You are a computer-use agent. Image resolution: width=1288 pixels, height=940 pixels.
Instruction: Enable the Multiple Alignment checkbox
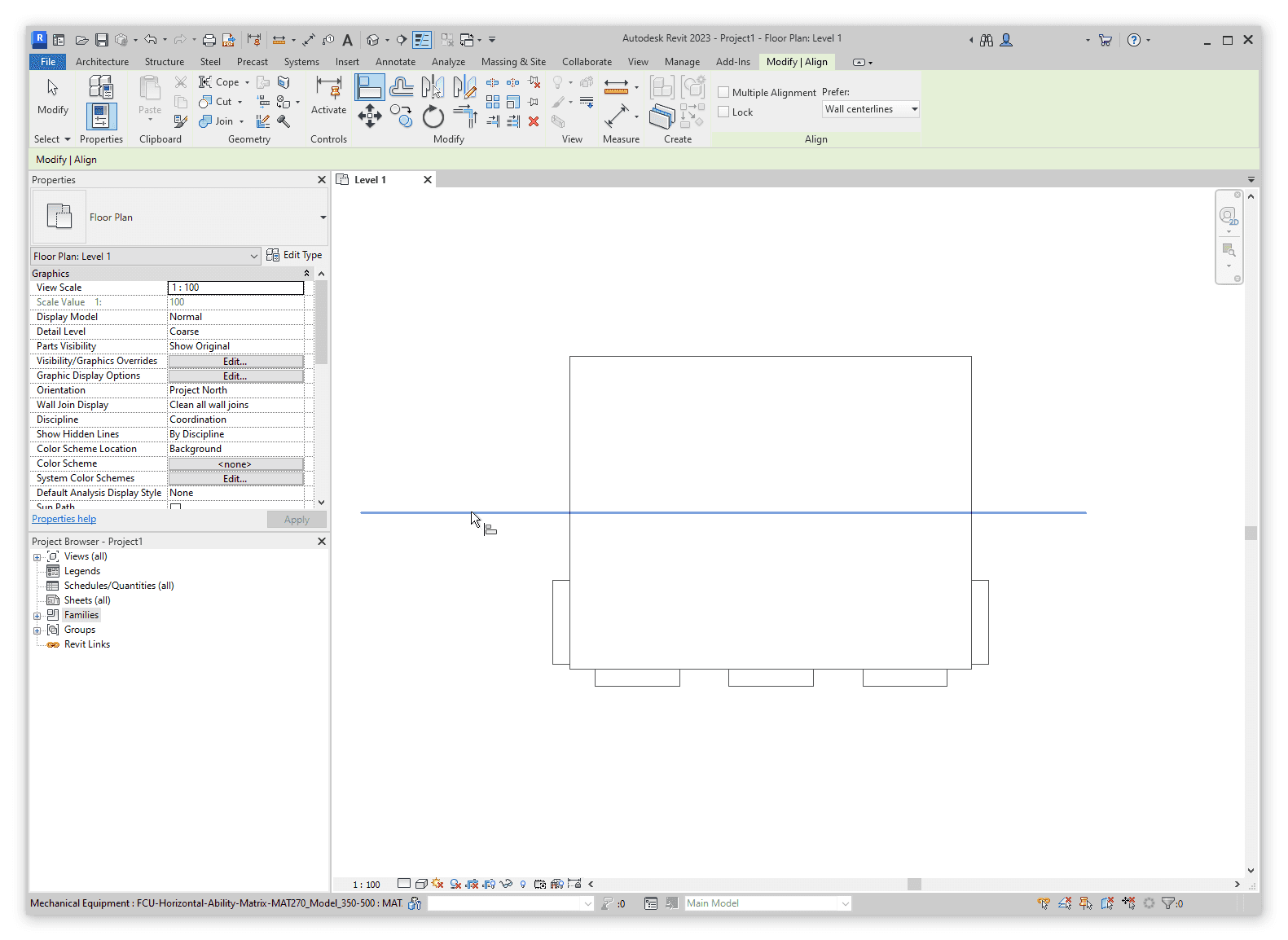723,92
